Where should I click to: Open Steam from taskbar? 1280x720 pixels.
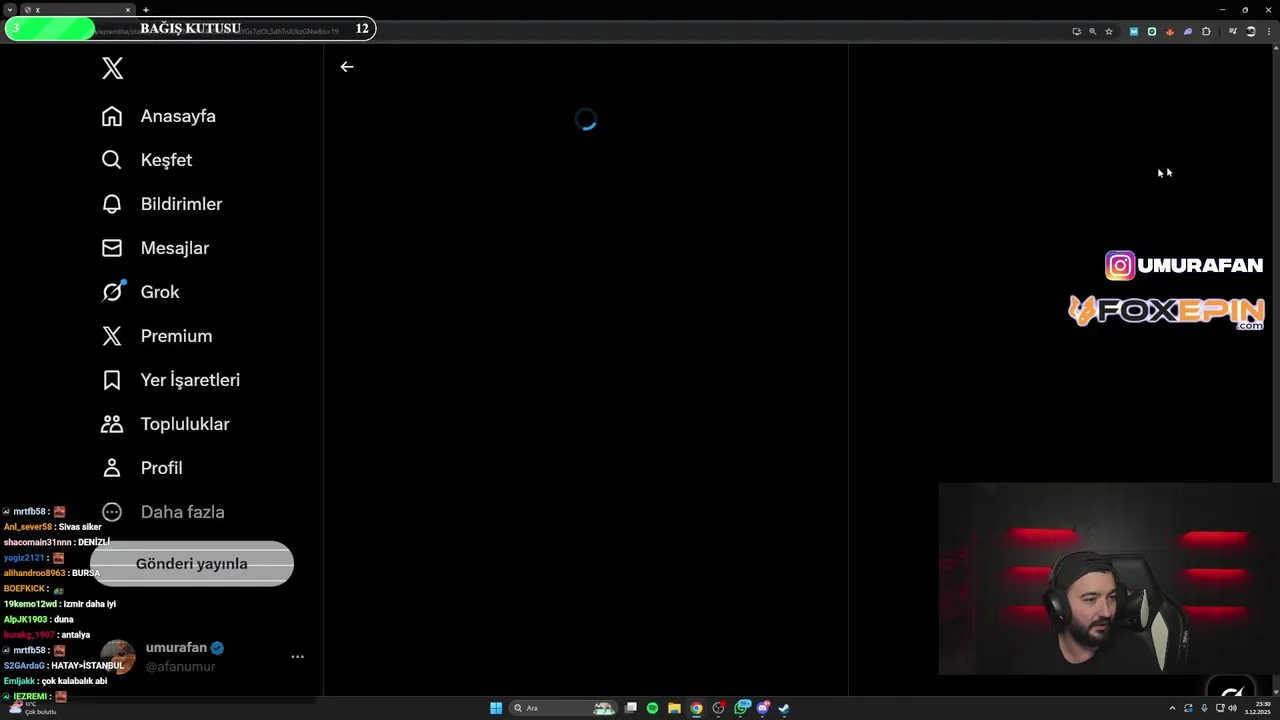tap(784, 708)
